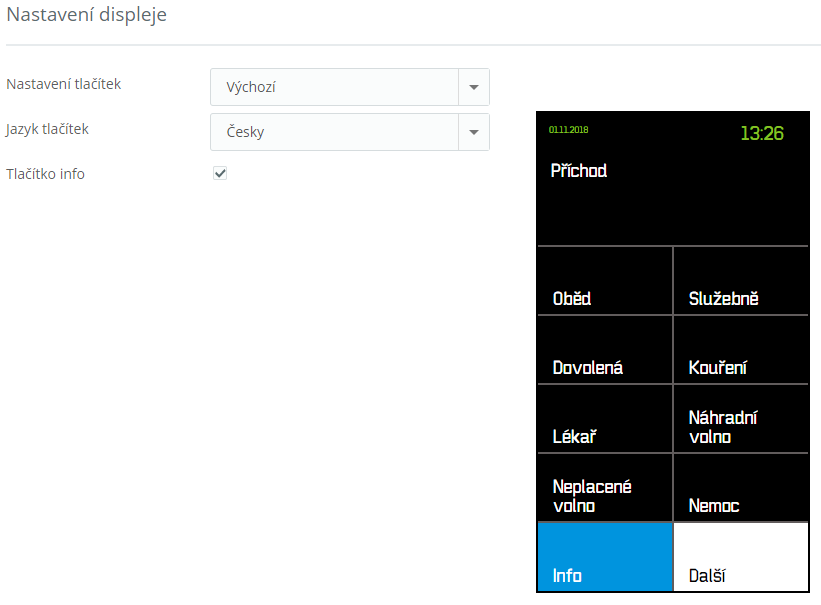
Task: Tap the Lékař button
Action: [x=605, y=419]
